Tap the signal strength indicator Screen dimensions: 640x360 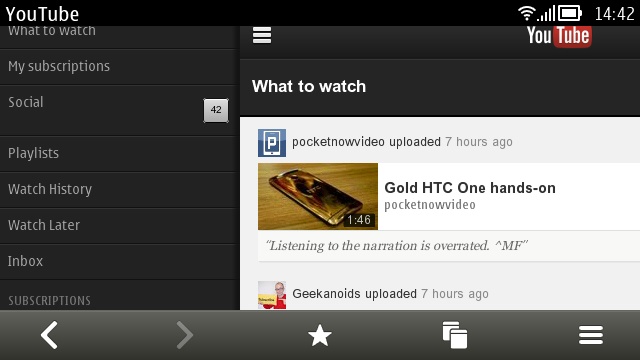[546, 13]
